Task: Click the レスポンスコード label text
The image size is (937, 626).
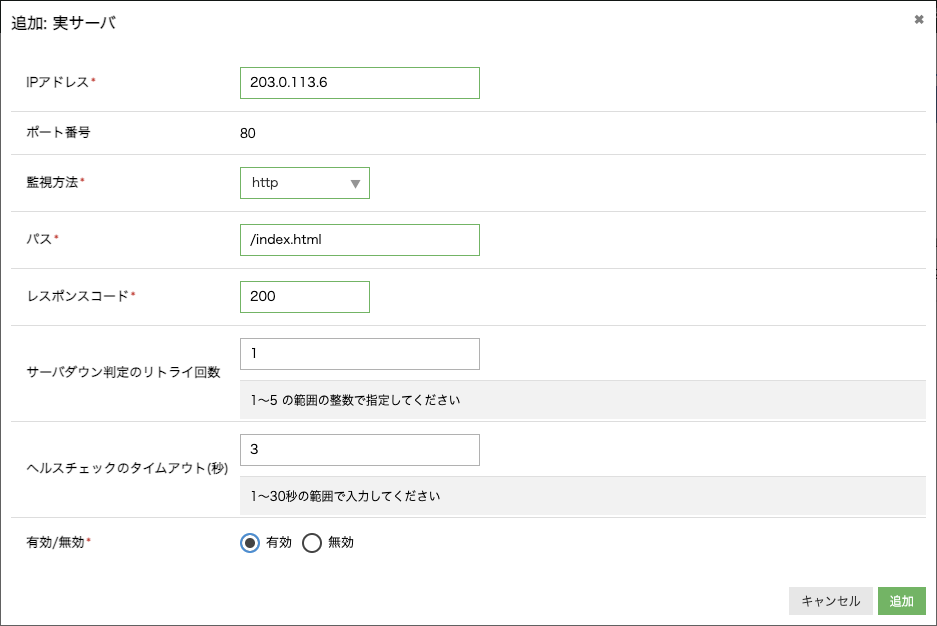Action: click(78, 296)
